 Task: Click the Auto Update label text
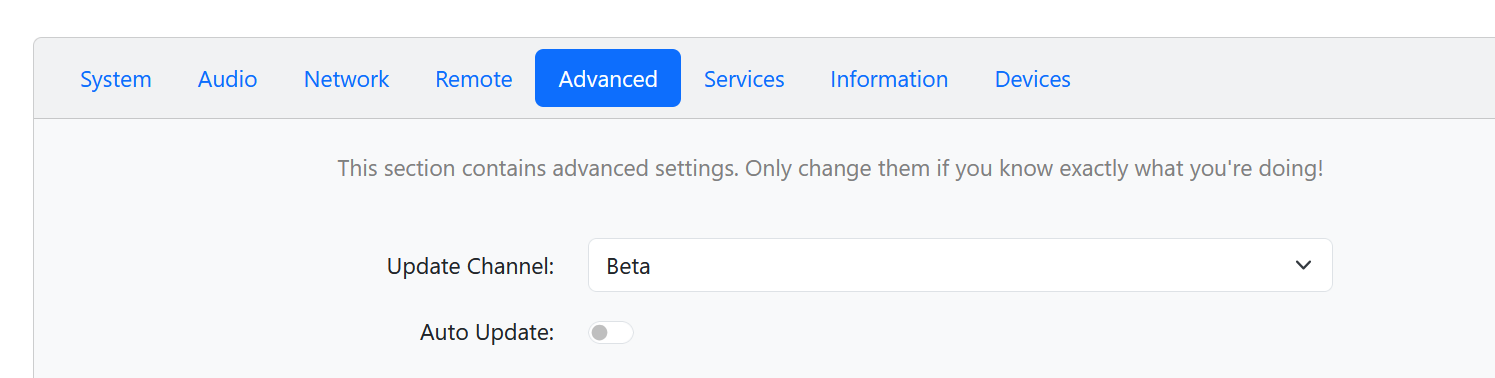tap(487, 333)
